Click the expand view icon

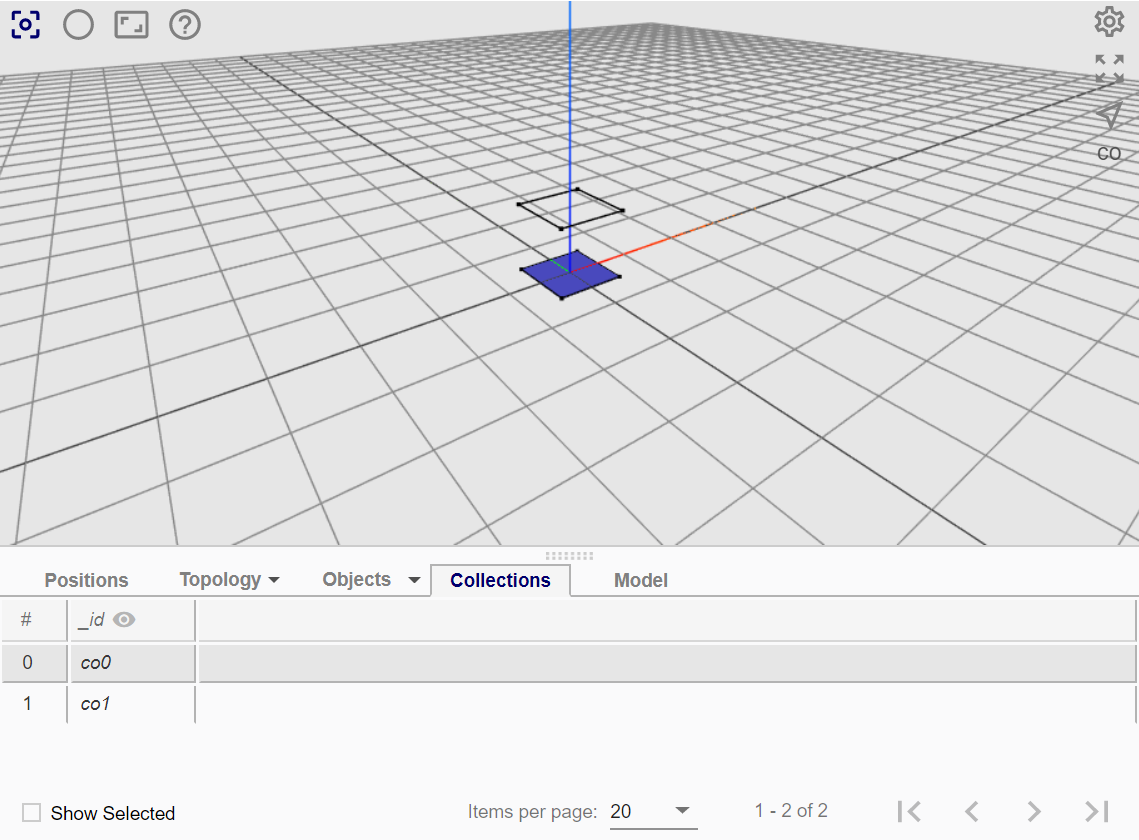pos(1109,68)
